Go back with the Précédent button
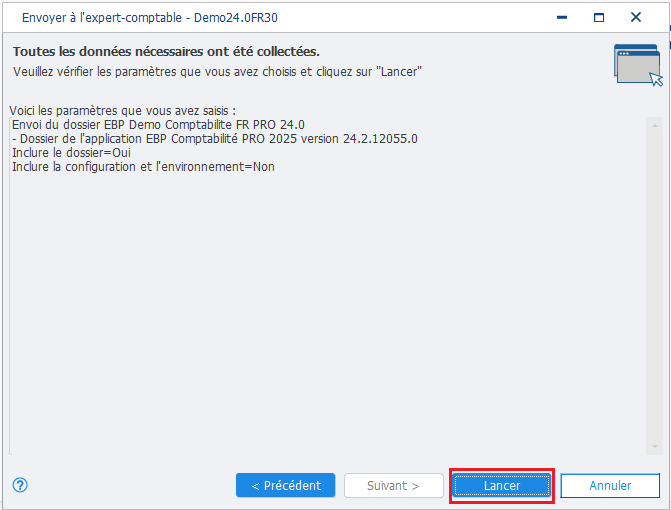 click(285, 486)
